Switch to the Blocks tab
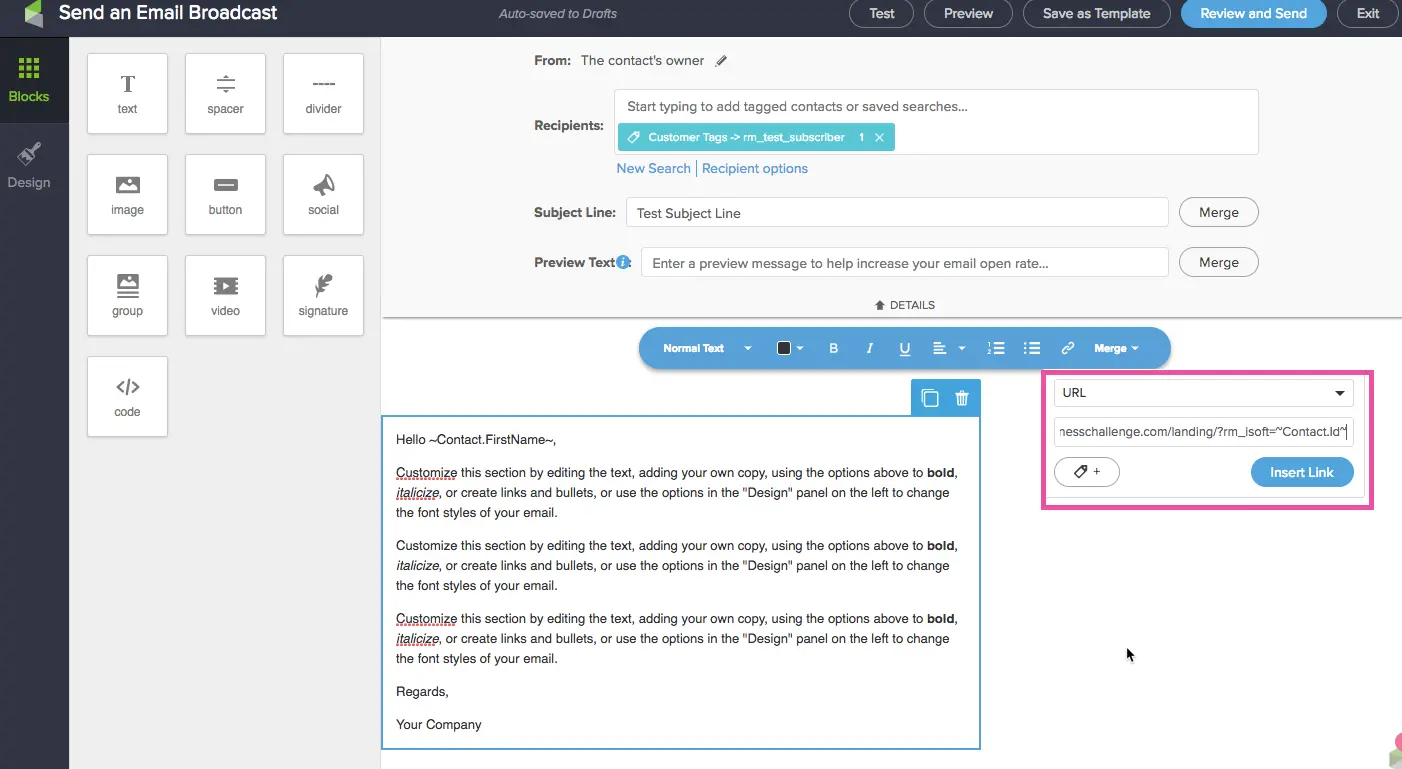Screen dimensions: 1402x769 click(29, 80)
